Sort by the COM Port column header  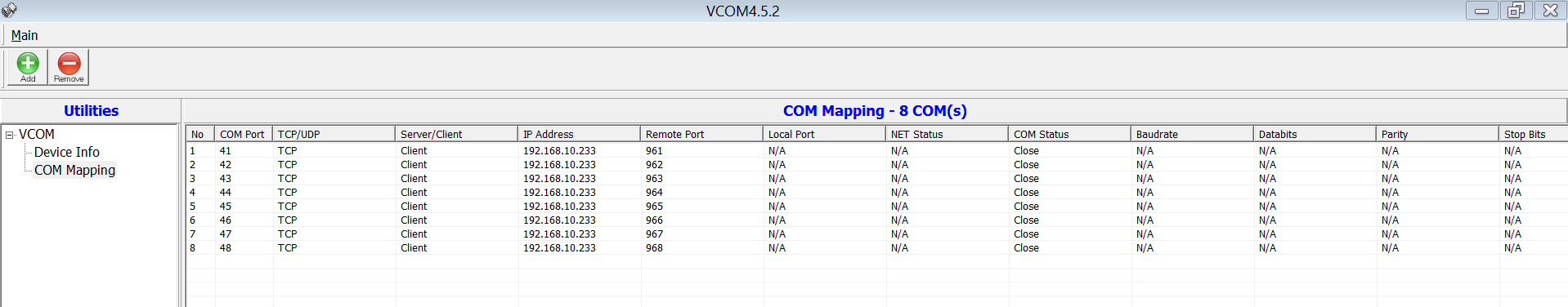point(244,134)
